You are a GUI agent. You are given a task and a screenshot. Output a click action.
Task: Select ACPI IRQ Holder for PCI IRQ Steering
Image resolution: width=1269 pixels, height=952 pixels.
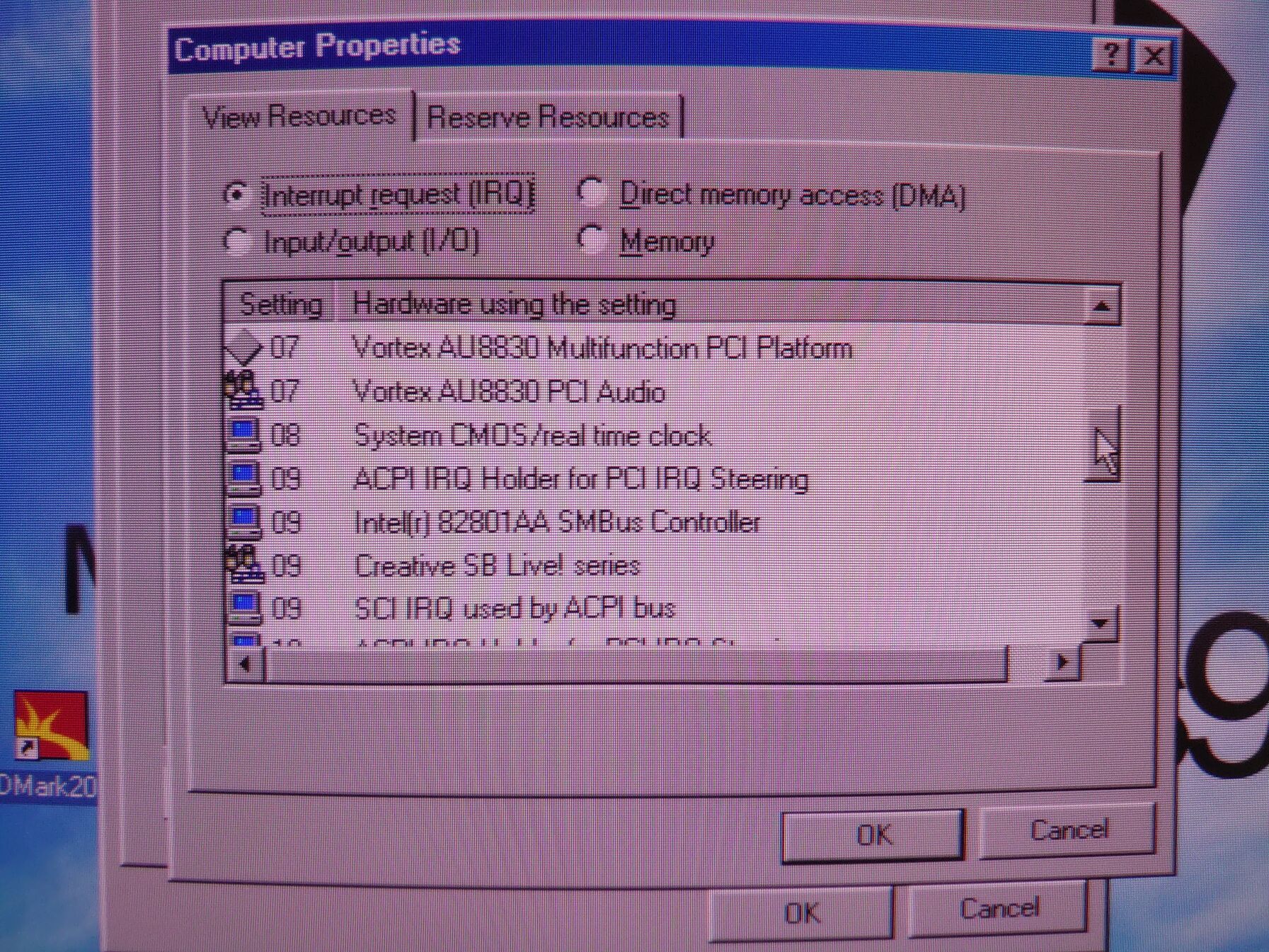580,479
